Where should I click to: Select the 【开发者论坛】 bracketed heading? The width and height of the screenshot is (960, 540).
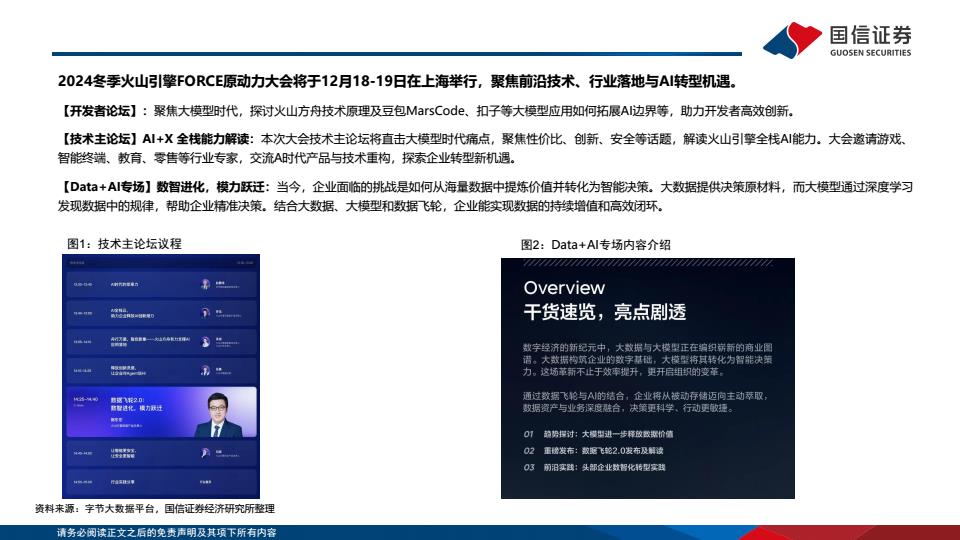99,111
